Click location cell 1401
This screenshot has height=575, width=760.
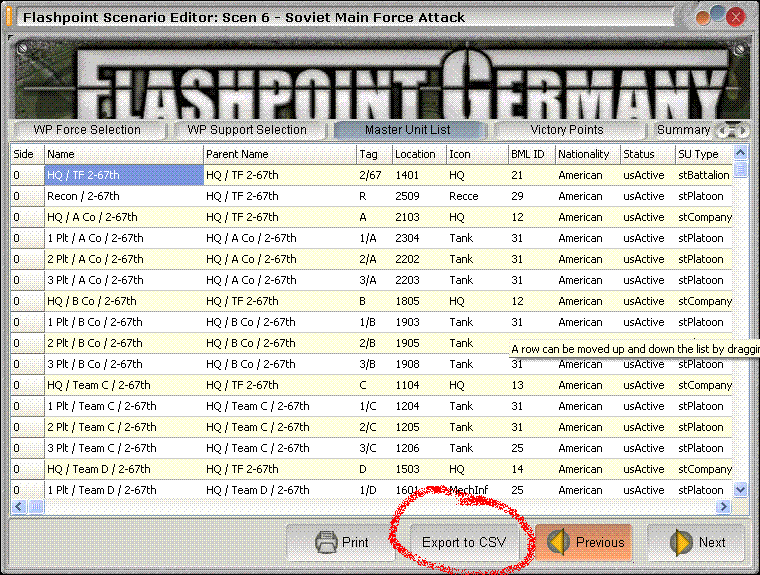coord(419,175)
